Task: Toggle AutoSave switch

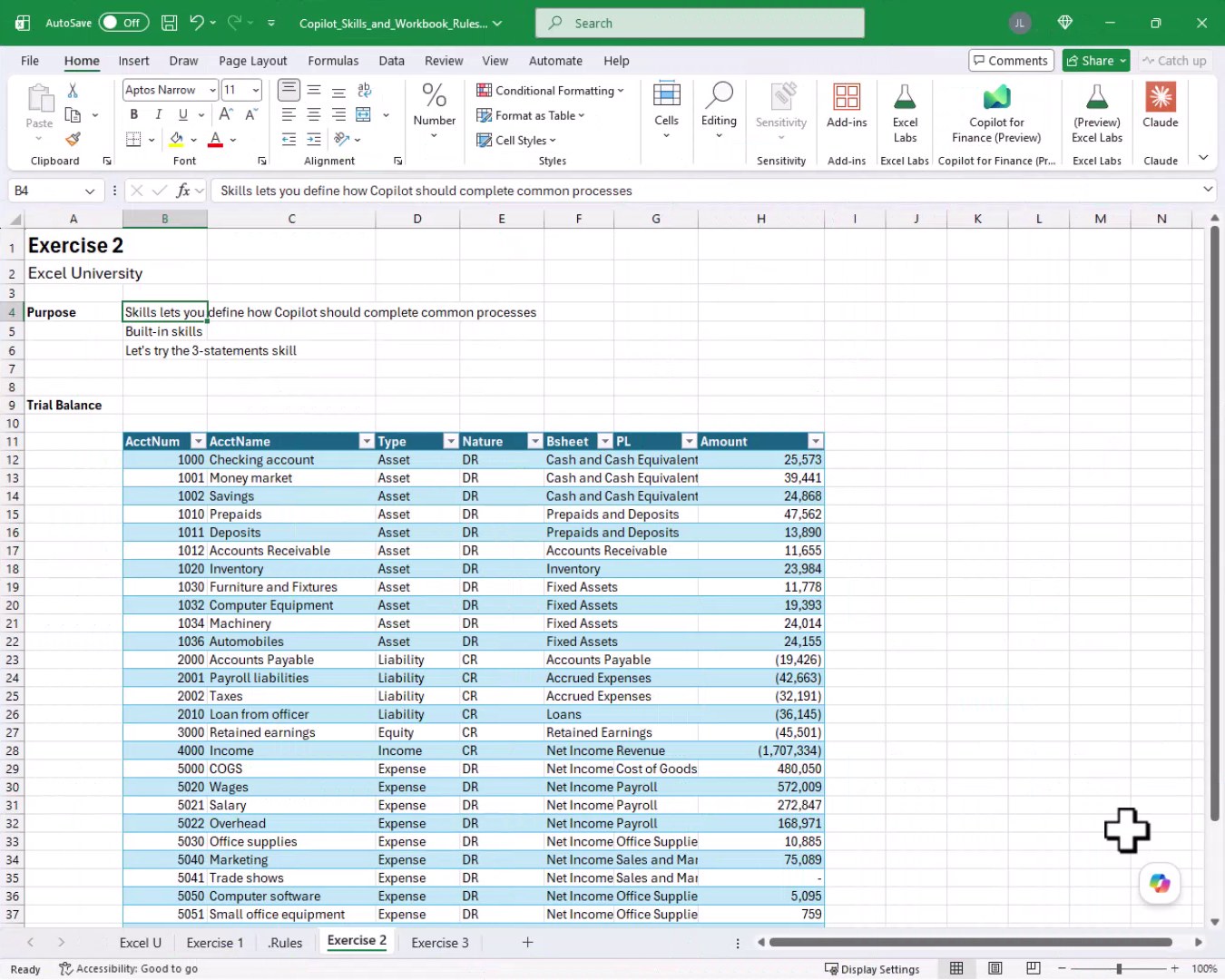Action: pos(123,23)
